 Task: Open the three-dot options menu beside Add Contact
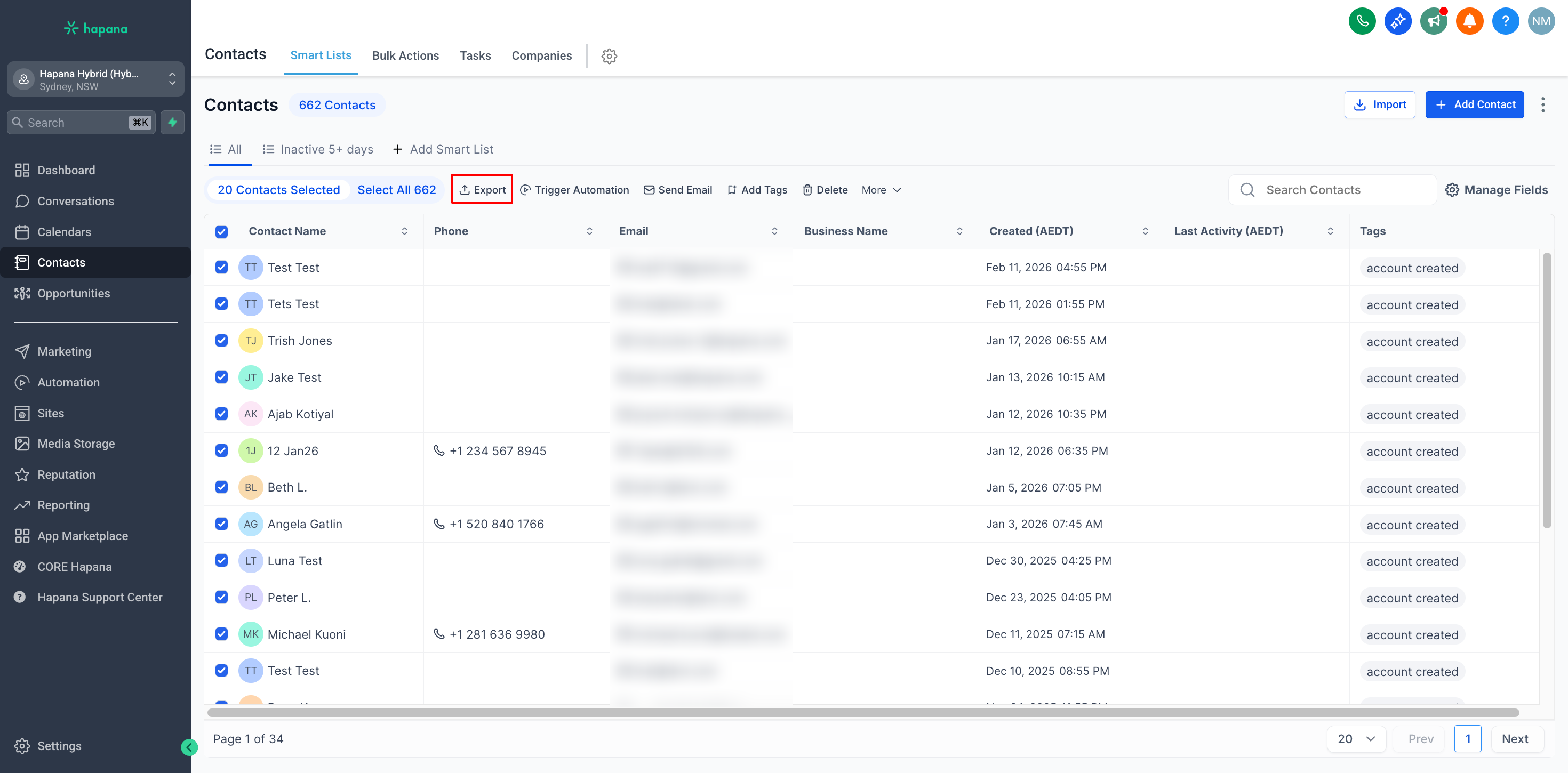click(x=1542, y=104)
